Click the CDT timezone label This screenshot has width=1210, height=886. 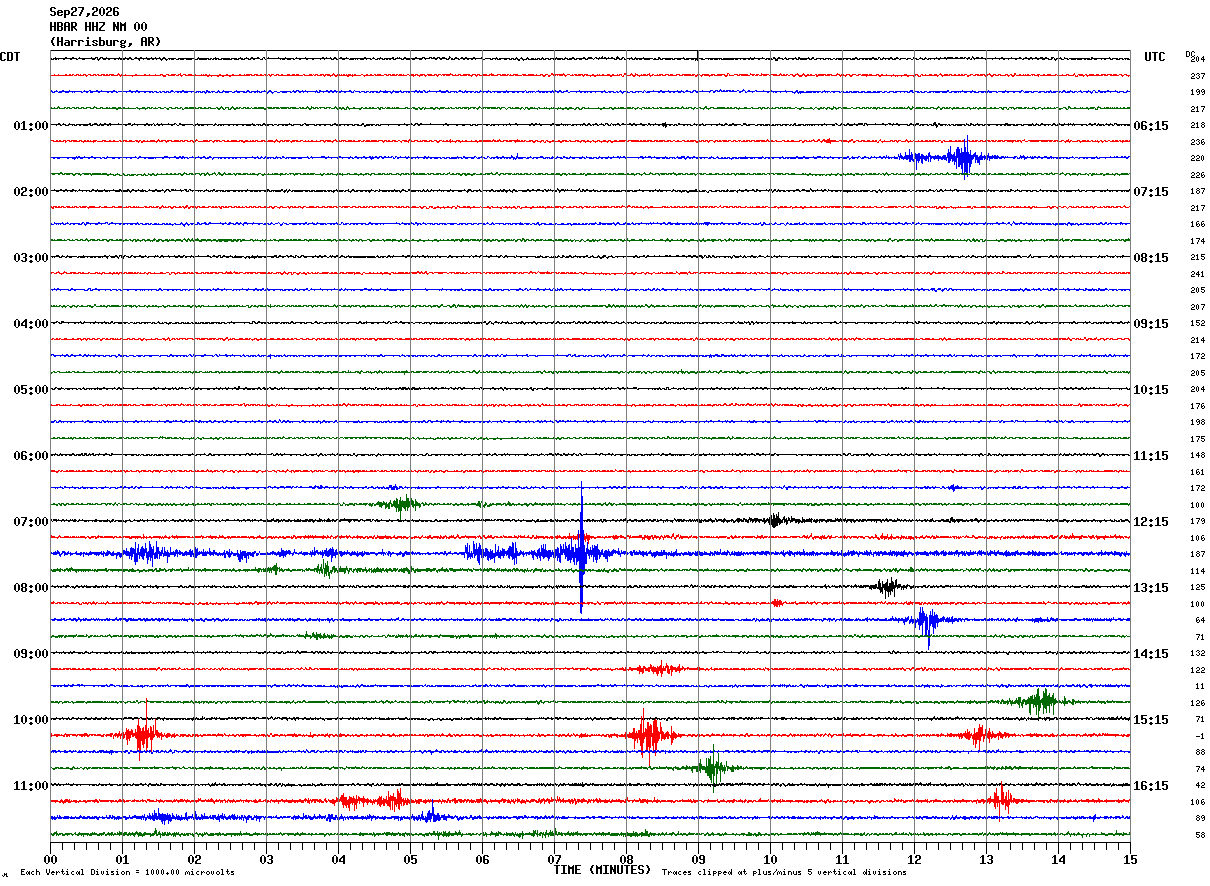(10, 57)
